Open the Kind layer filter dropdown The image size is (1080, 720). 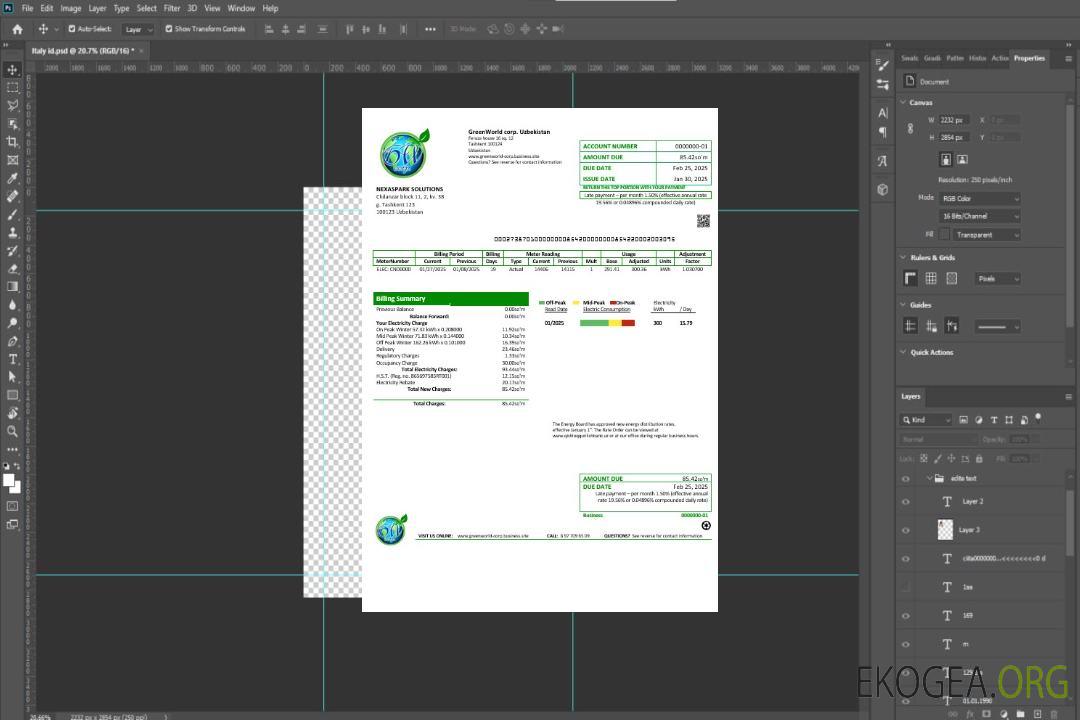[926, 420]
